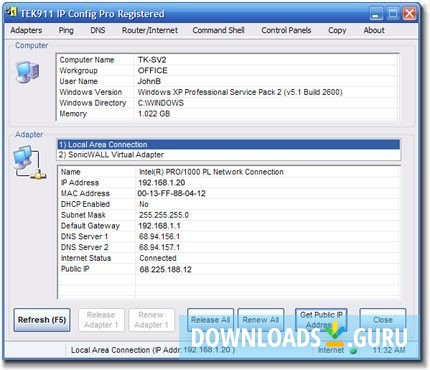The width and height of the screenshot is (430, 370).
Task: Click Get Public IP Address button
Action: (321, 320)
